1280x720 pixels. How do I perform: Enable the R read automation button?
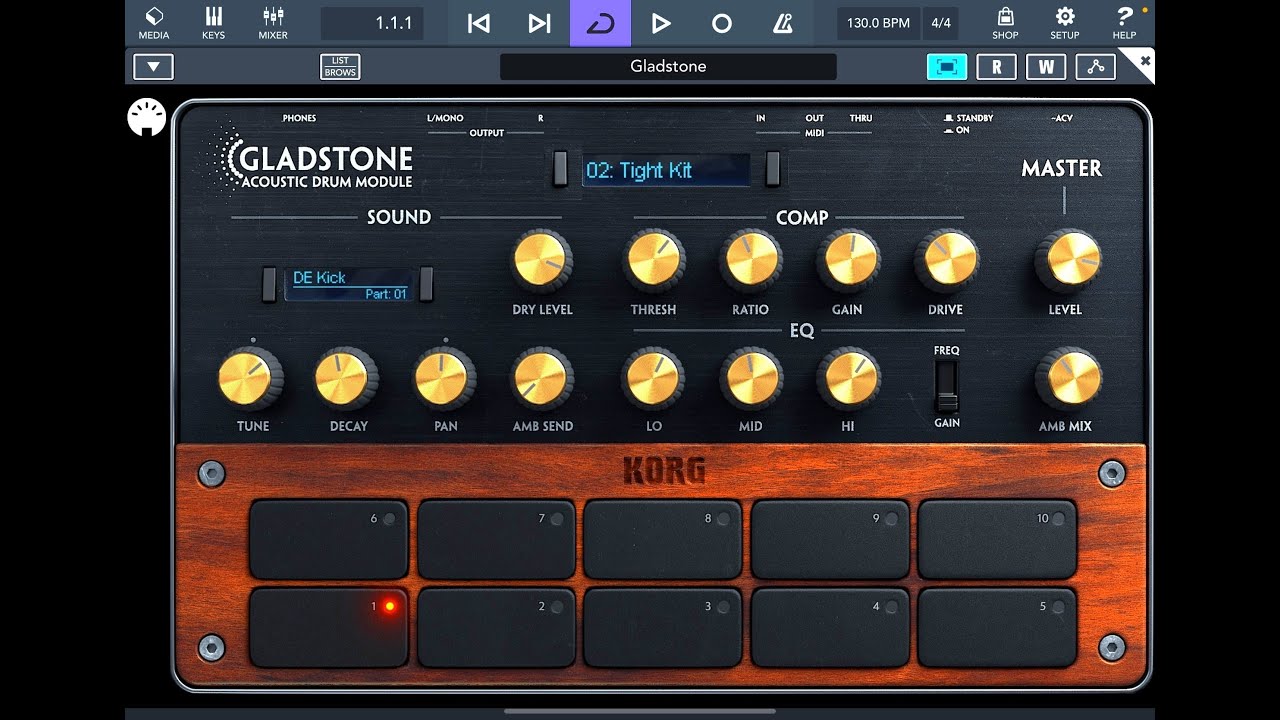pos(996,67)
